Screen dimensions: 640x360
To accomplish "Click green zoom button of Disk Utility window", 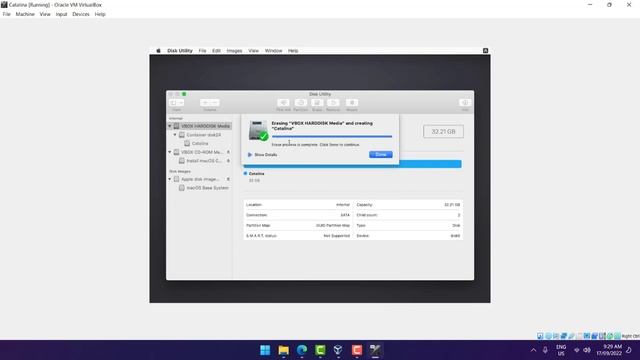I will coord(184,94).
